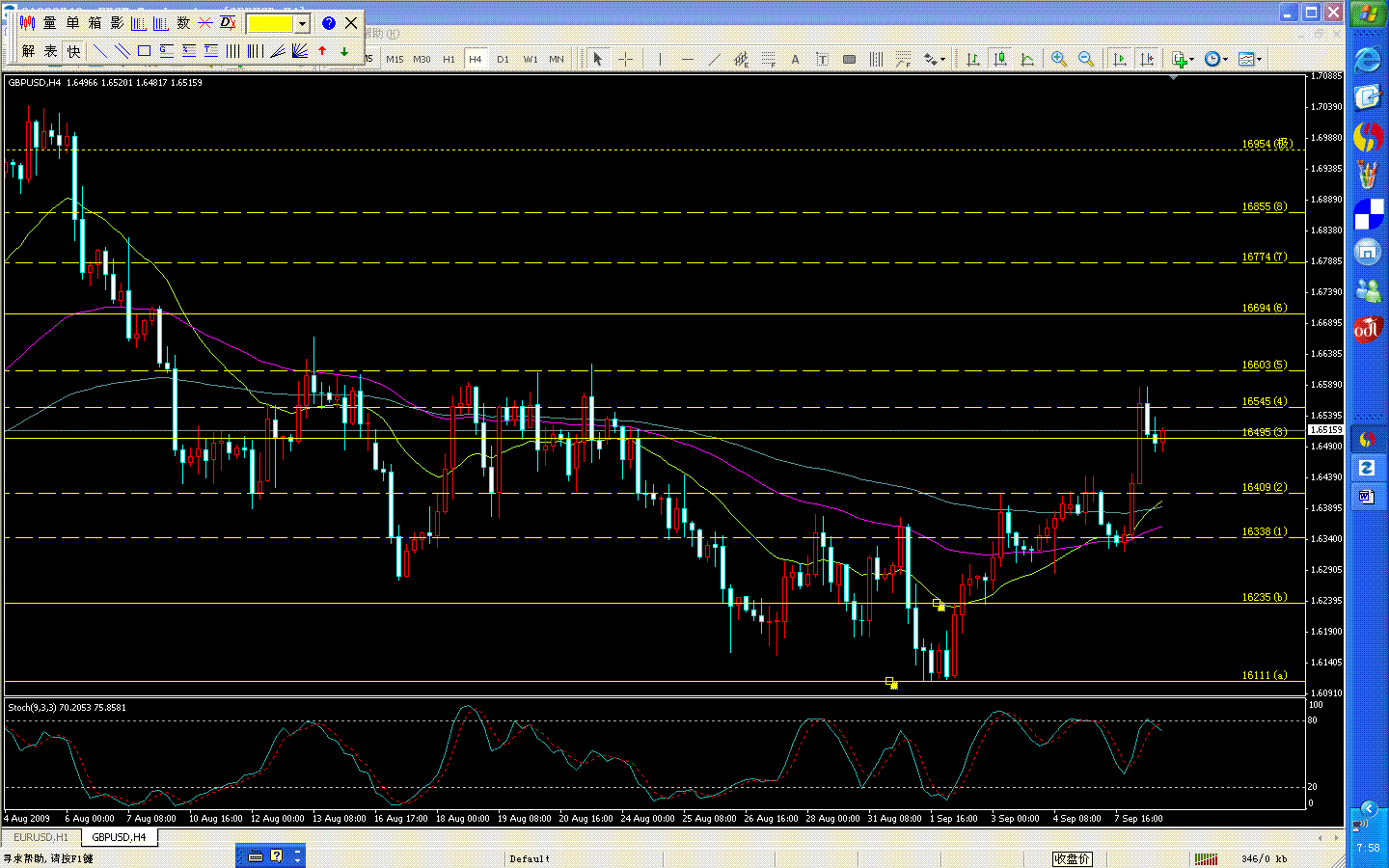Click the Default profile in status bar
This screenshot has height=868, width=1389.
530,858
